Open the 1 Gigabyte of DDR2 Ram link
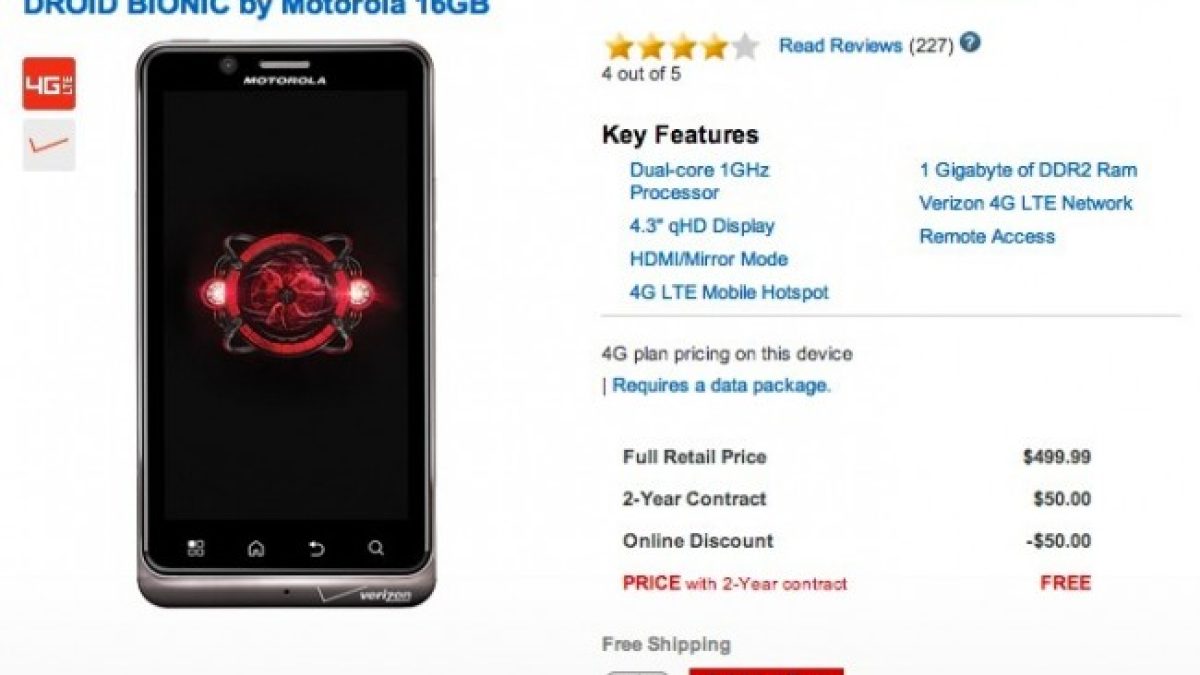The height and width of the screenshot is (675, 1200). pyautogui.click(x=1028, y=170)
